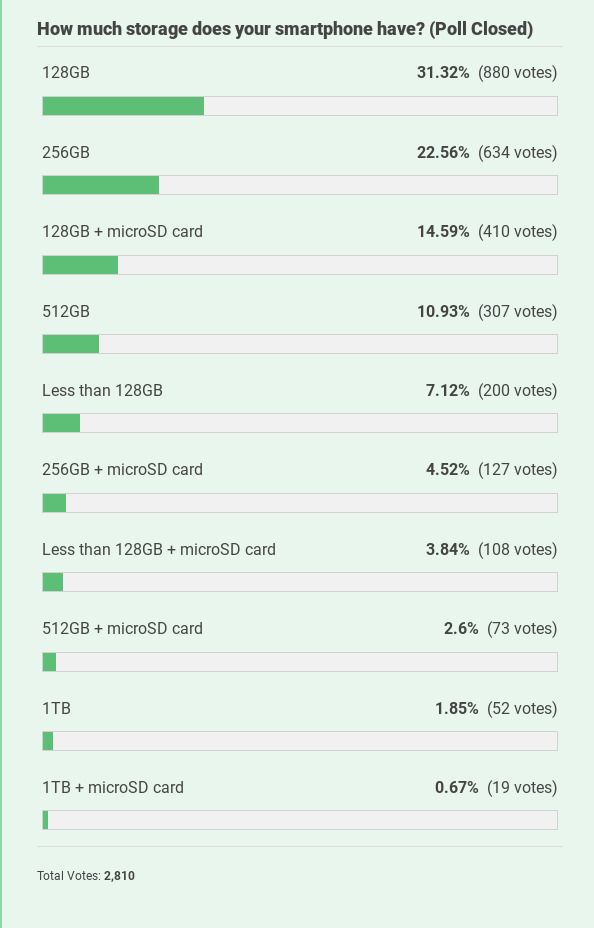
Task: Select the 512GB storage option
Action: (66, 311)
